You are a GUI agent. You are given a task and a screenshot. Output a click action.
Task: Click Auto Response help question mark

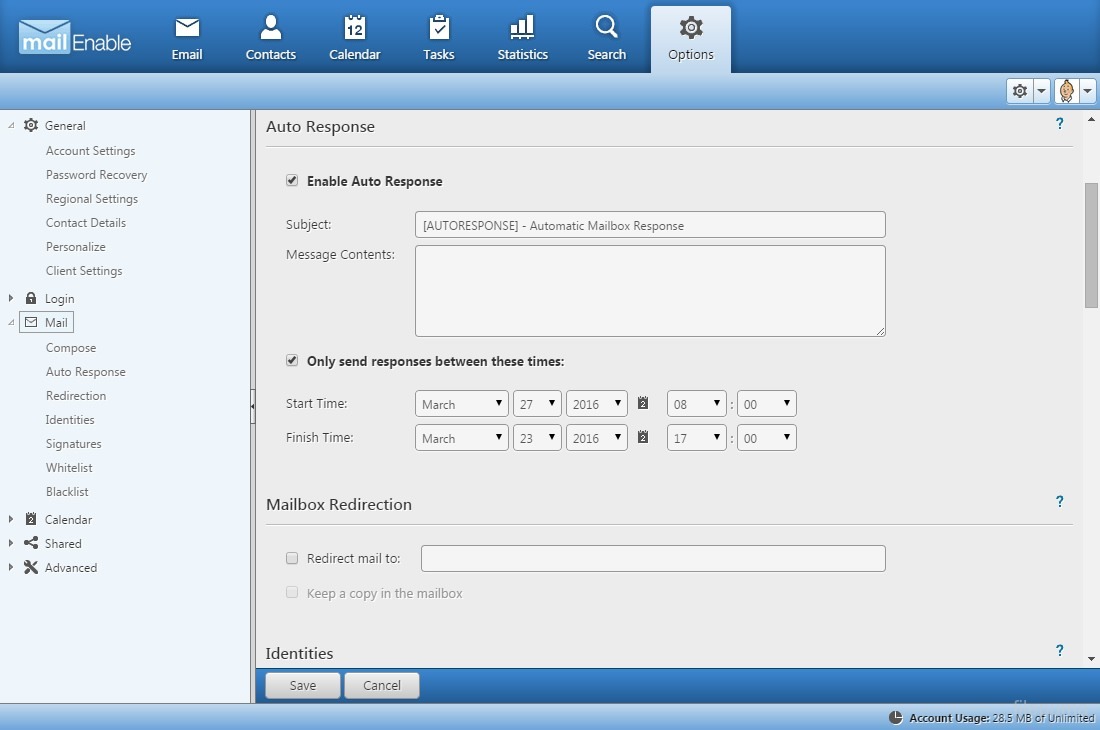(x=1059, y=124)
